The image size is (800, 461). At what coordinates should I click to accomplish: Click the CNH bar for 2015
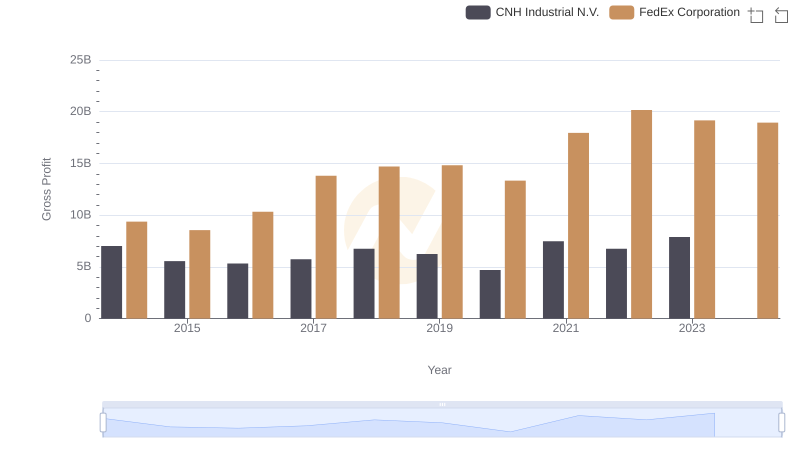tap(174, 290)
